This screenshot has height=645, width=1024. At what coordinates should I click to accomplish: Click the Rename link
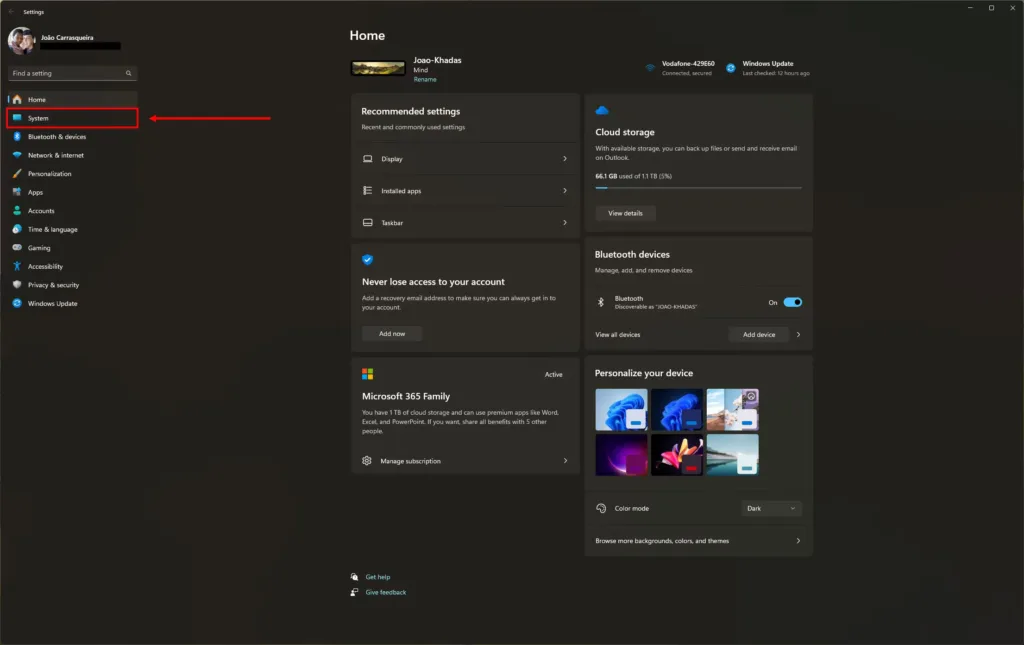[424, 80]
